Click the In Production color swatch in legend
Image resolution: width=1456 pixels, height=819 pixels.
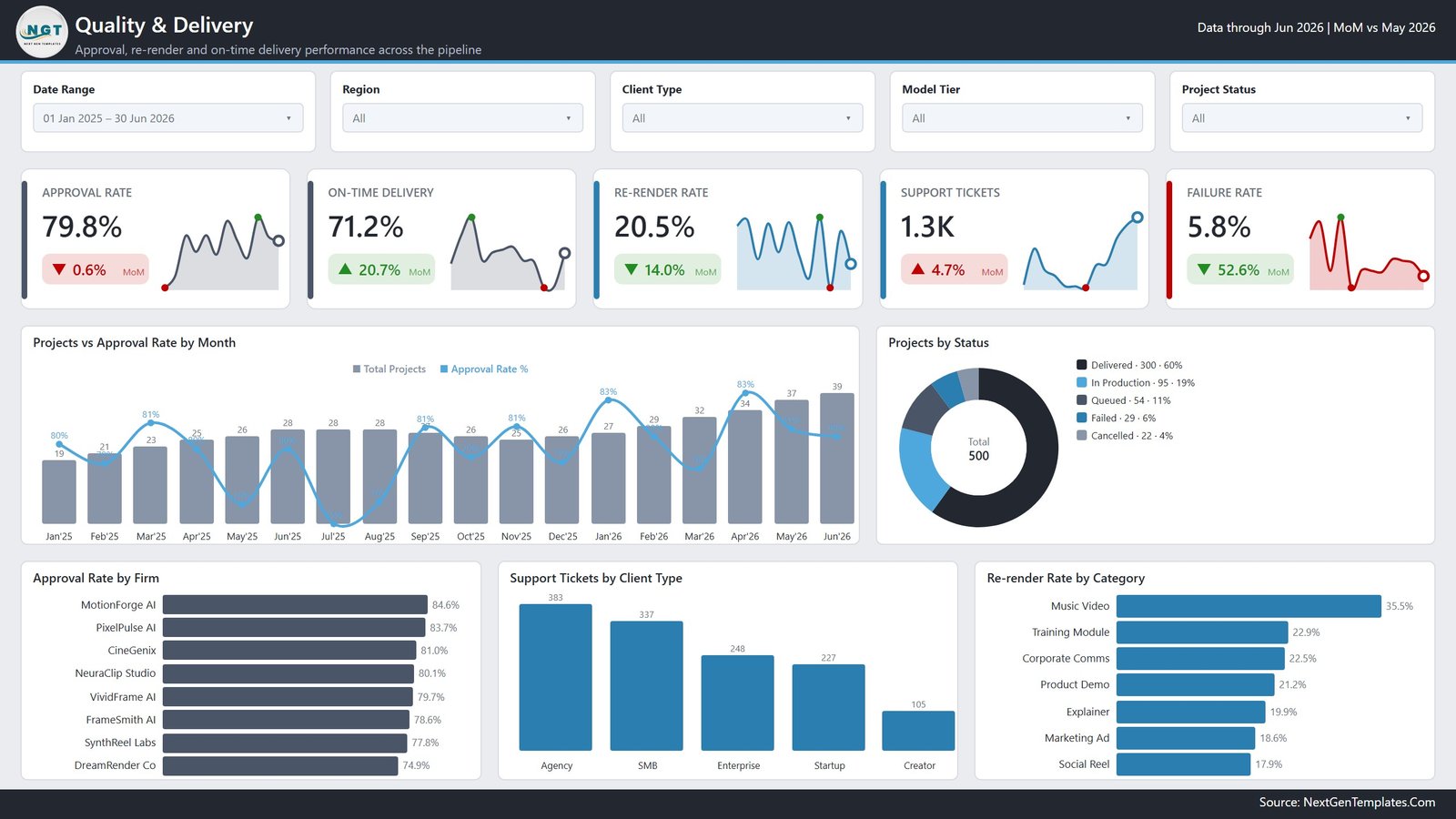[x=1082, y=383]
